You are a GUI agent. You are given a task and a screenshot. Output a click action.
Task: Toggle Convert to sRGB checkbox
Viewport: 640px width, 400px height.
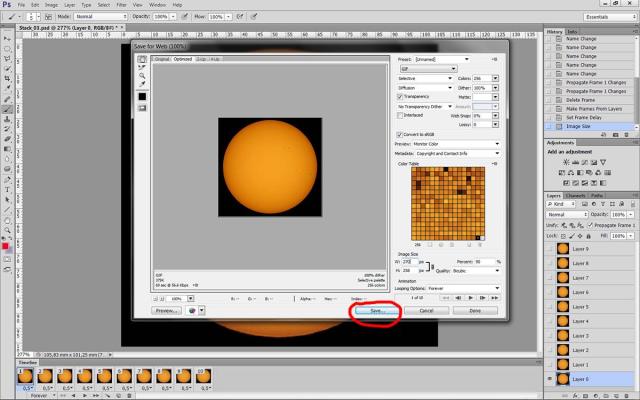(x=400, y=134)
